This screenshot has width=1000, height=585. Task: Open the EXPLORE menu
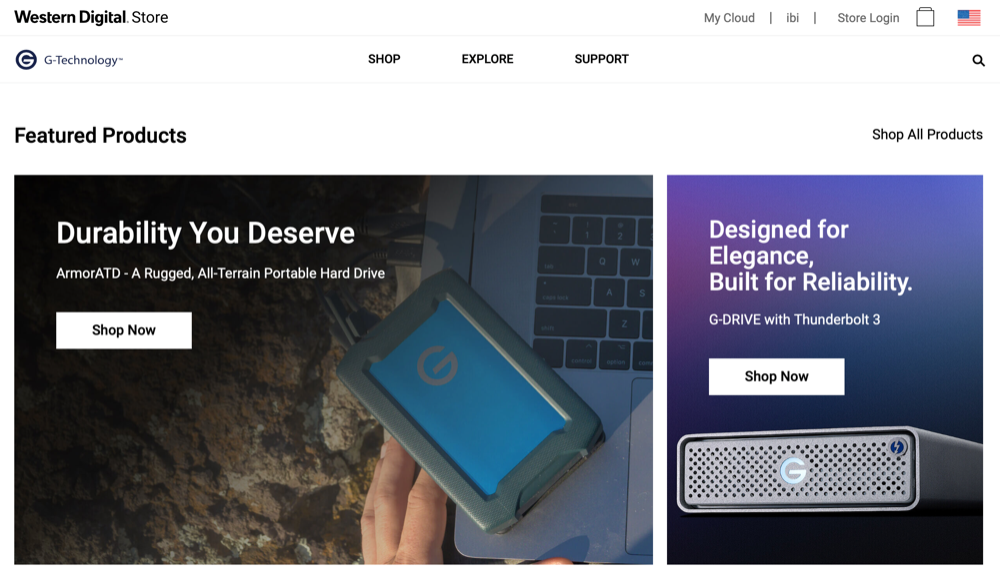click(x=487, y=59)
